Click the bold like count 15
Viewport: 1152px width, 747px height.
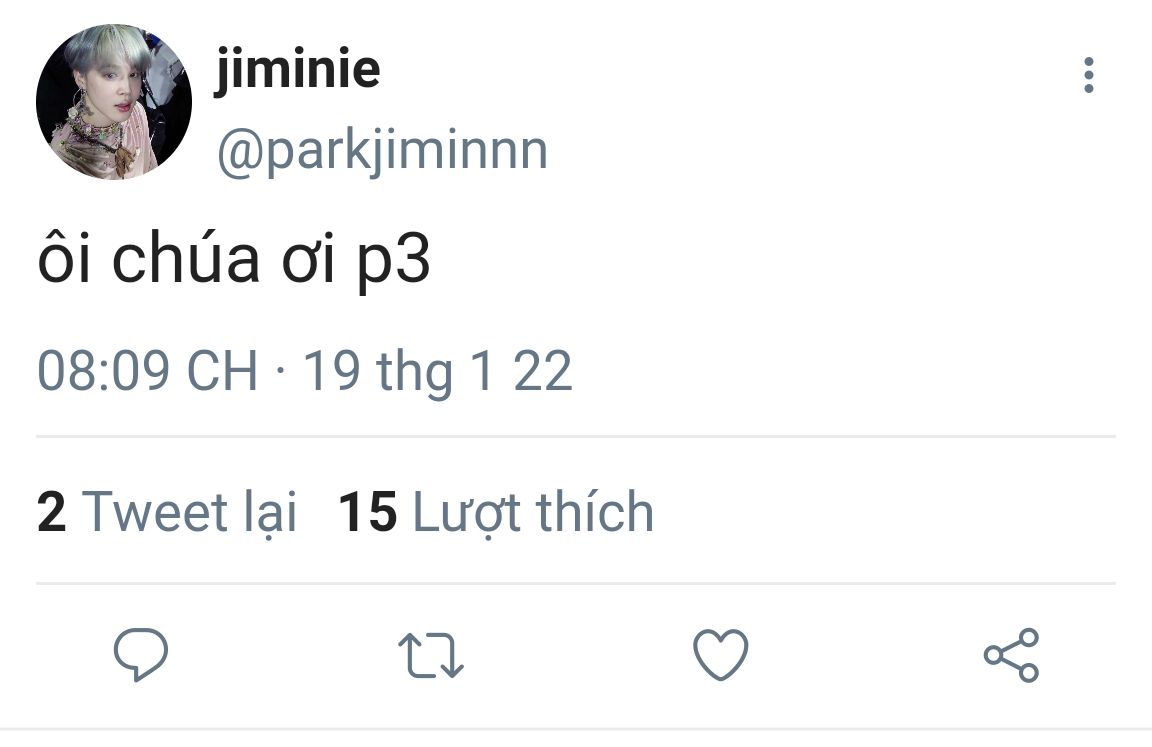(x=367, y=512)
